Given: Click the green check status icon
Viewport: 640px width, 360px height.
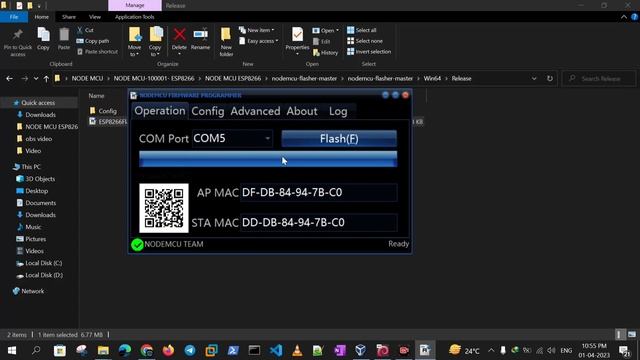Looking at the screenshot, I should (x=137, y=244).
